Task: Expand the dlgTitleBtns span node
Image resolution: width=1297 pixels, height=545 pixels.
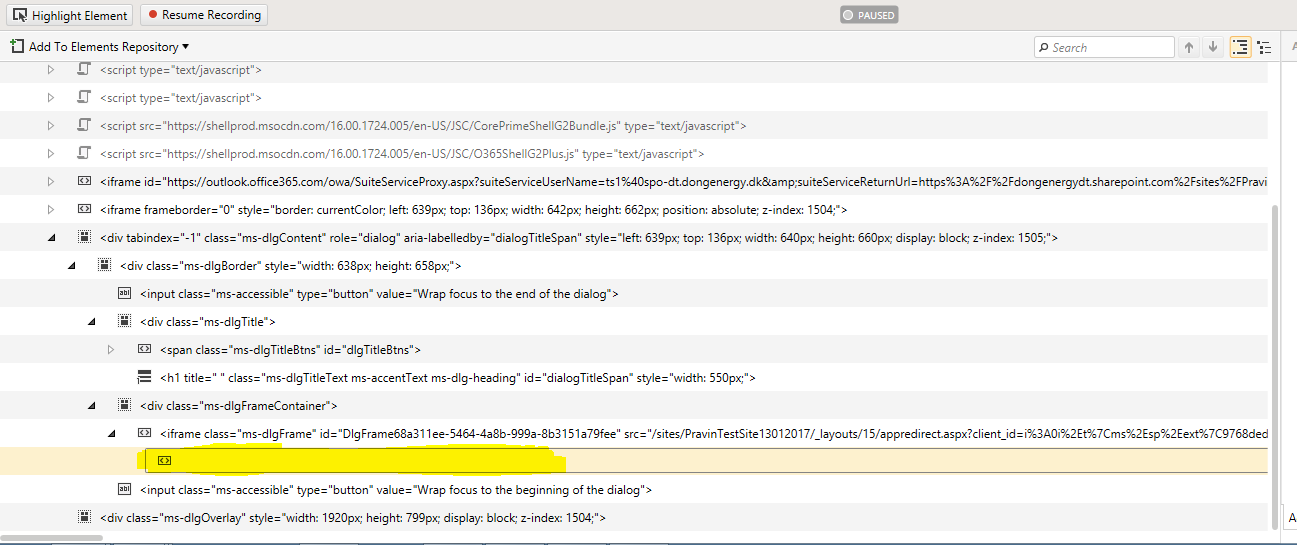Action: [x=111, y=350]
